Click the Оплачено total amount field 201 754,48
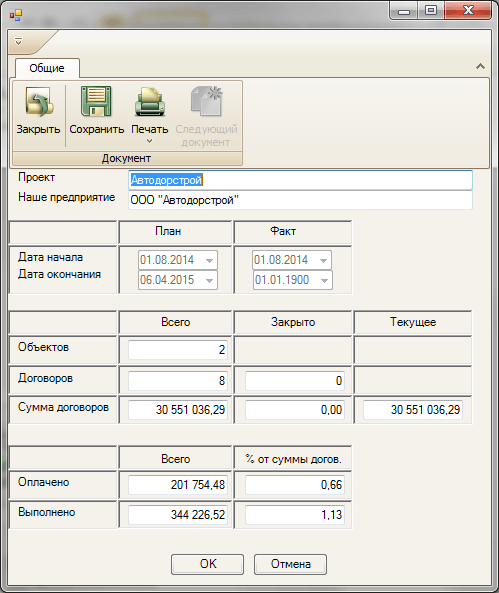The height and width of the screenshot is (593, 499). (178, 485)
